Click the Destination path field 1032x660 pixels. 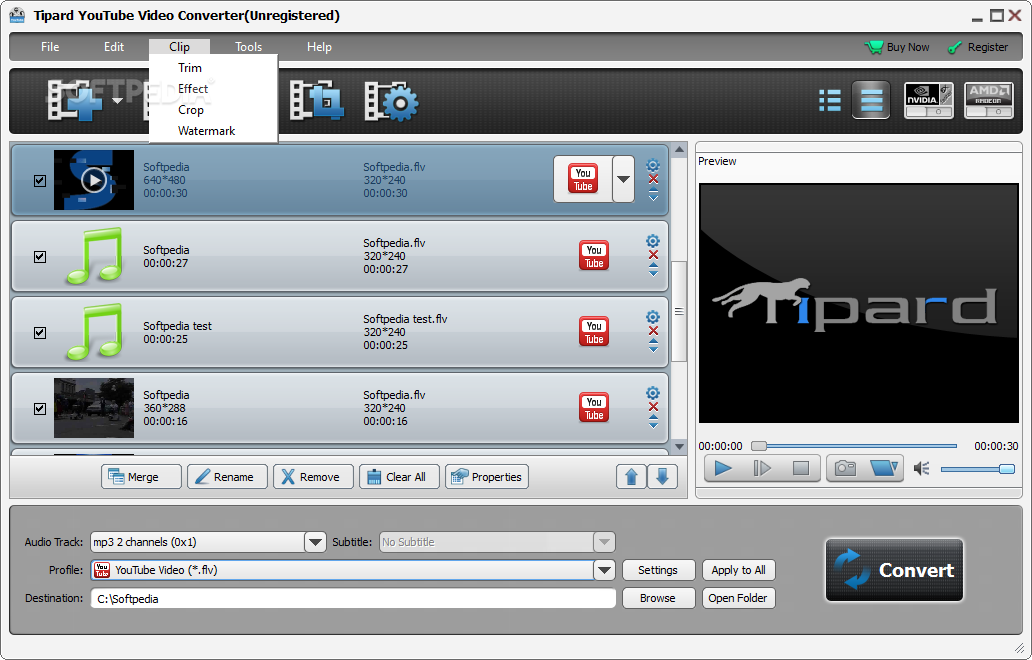(353, 598)
